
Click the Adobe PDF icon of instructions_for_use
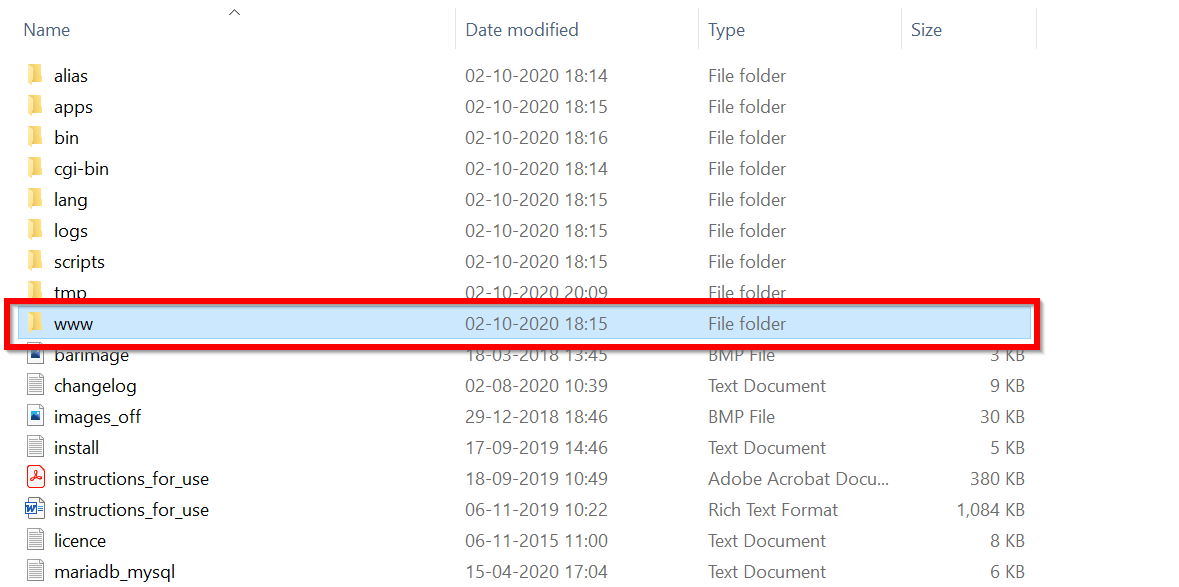pyautogui.click(x=35, y=478)
